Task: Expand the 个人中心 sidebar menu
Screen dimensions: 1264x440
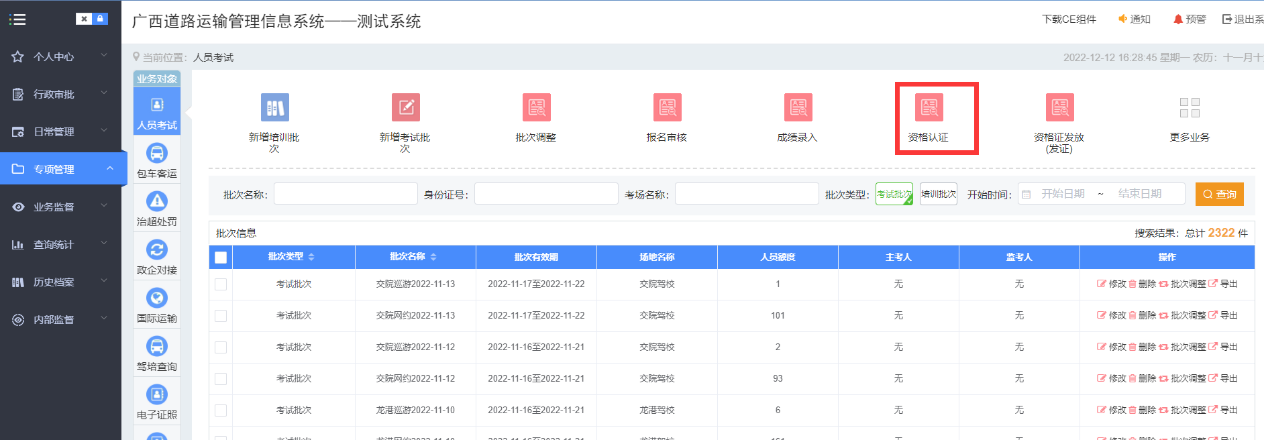Action: 60,57
